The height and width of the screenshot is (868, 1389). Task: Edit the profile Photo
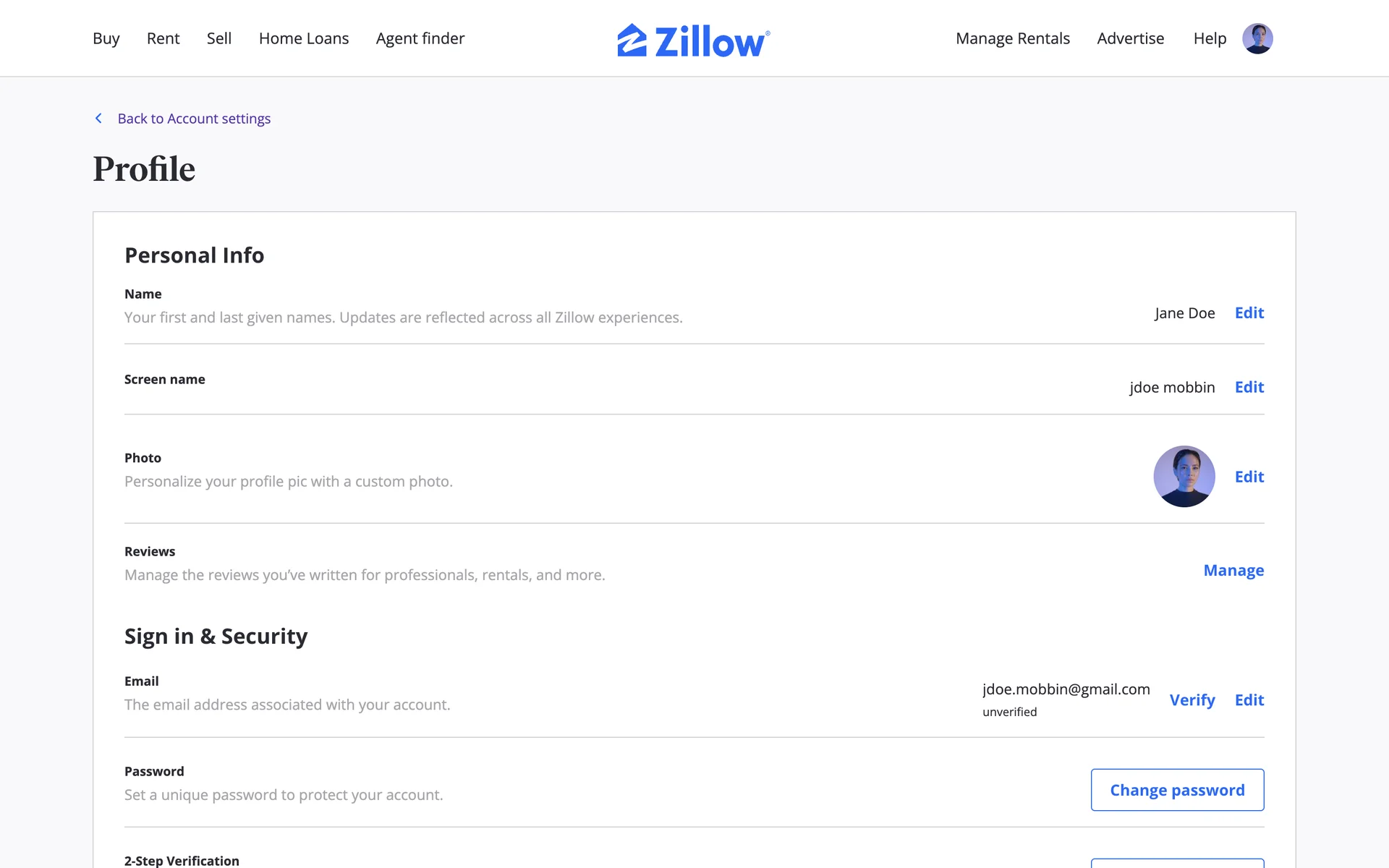click(1249, 477)
